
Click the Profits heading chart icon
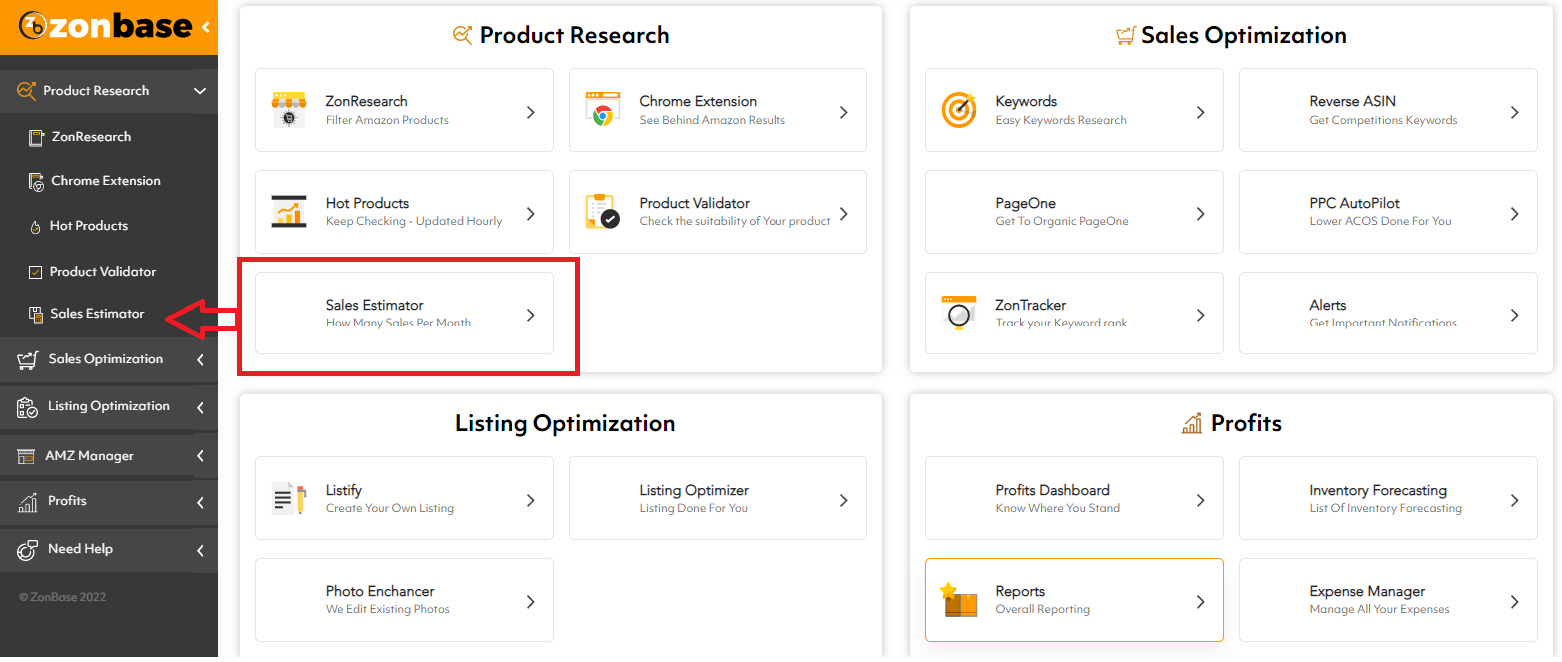click(1192, 424)
